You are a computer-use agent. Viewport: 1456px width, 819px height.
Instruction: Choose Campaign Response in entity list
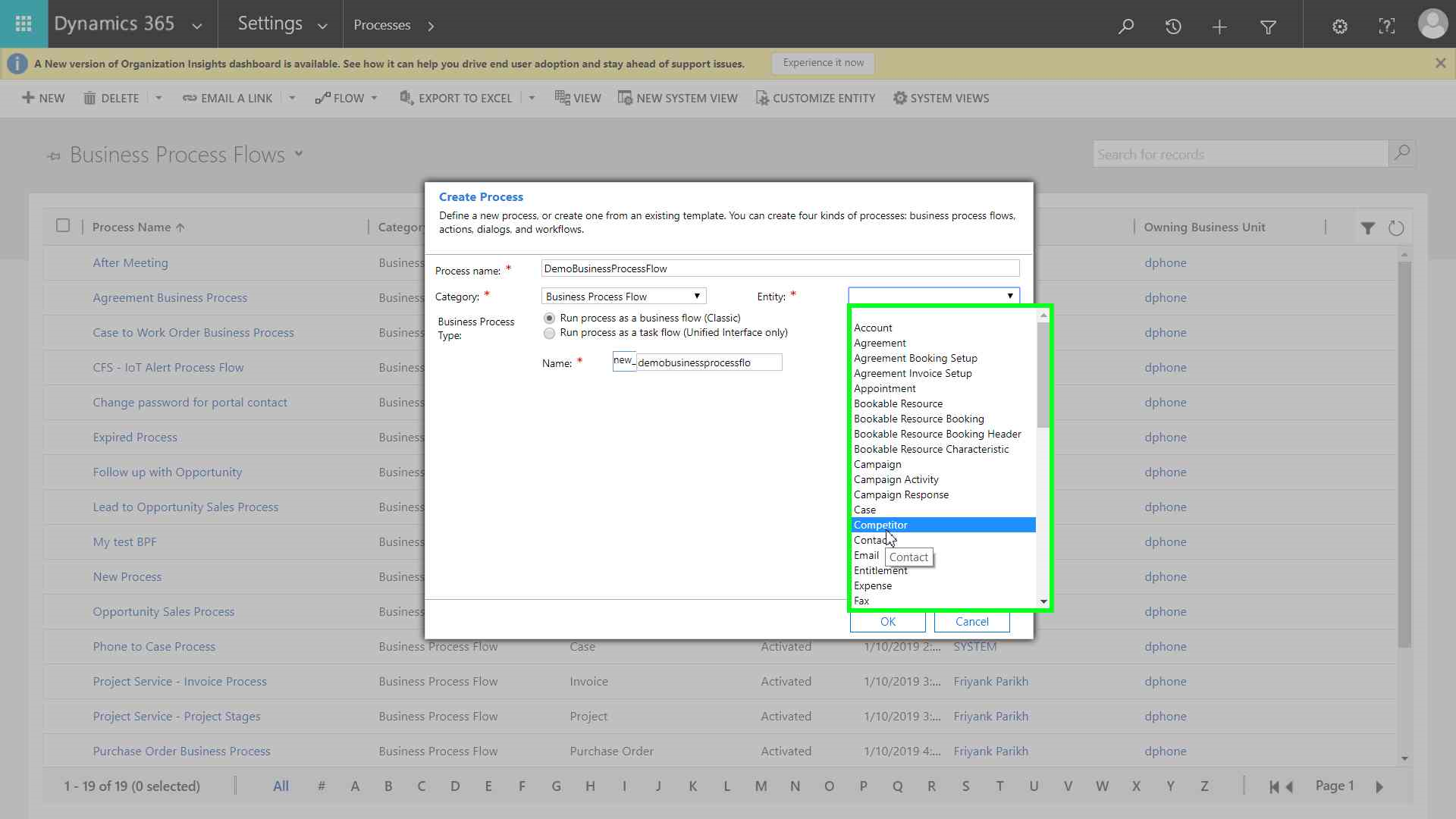[x=901, y=494]
